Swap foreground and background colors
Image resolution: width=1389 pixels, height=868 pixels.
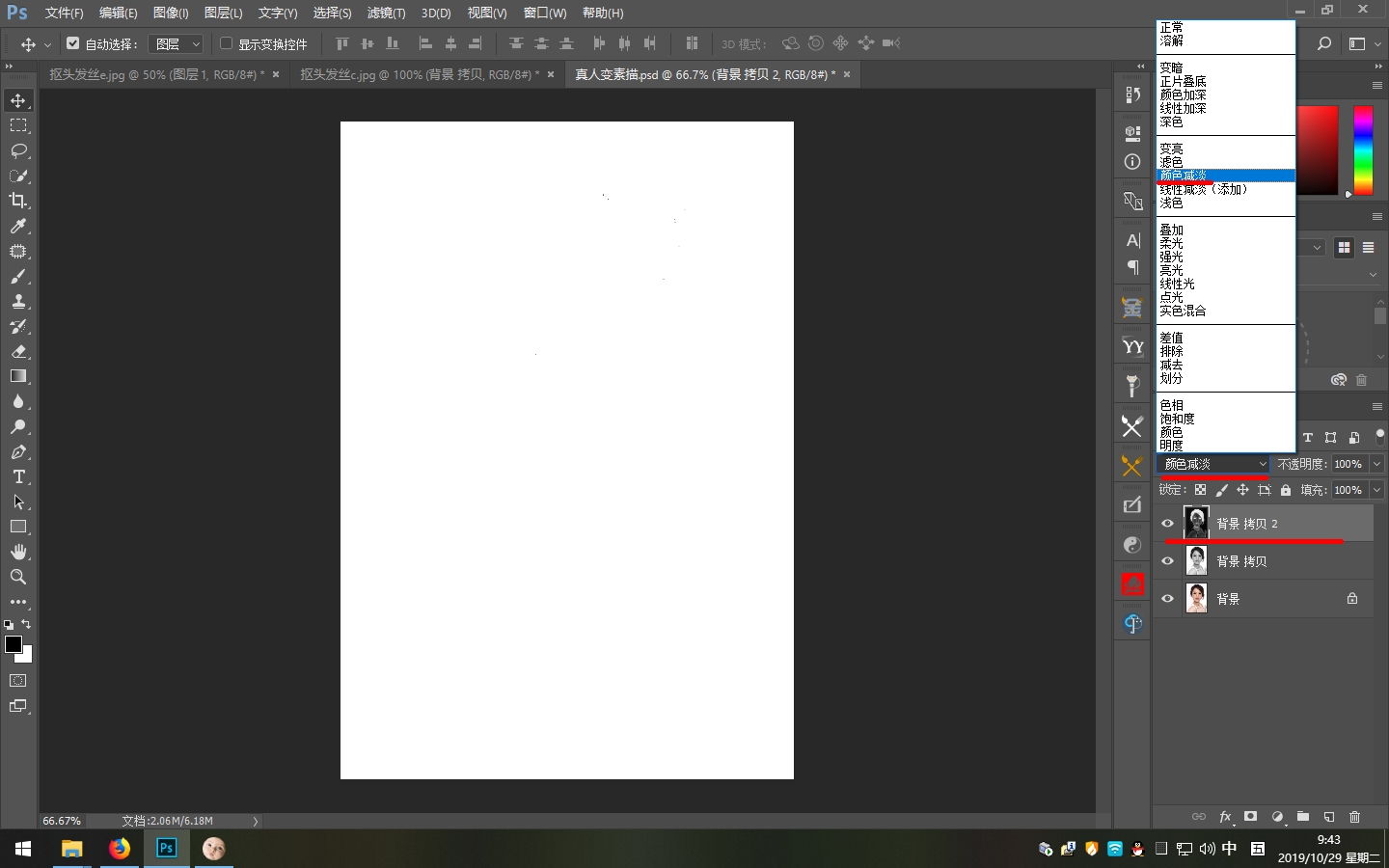tap(26, 624)
